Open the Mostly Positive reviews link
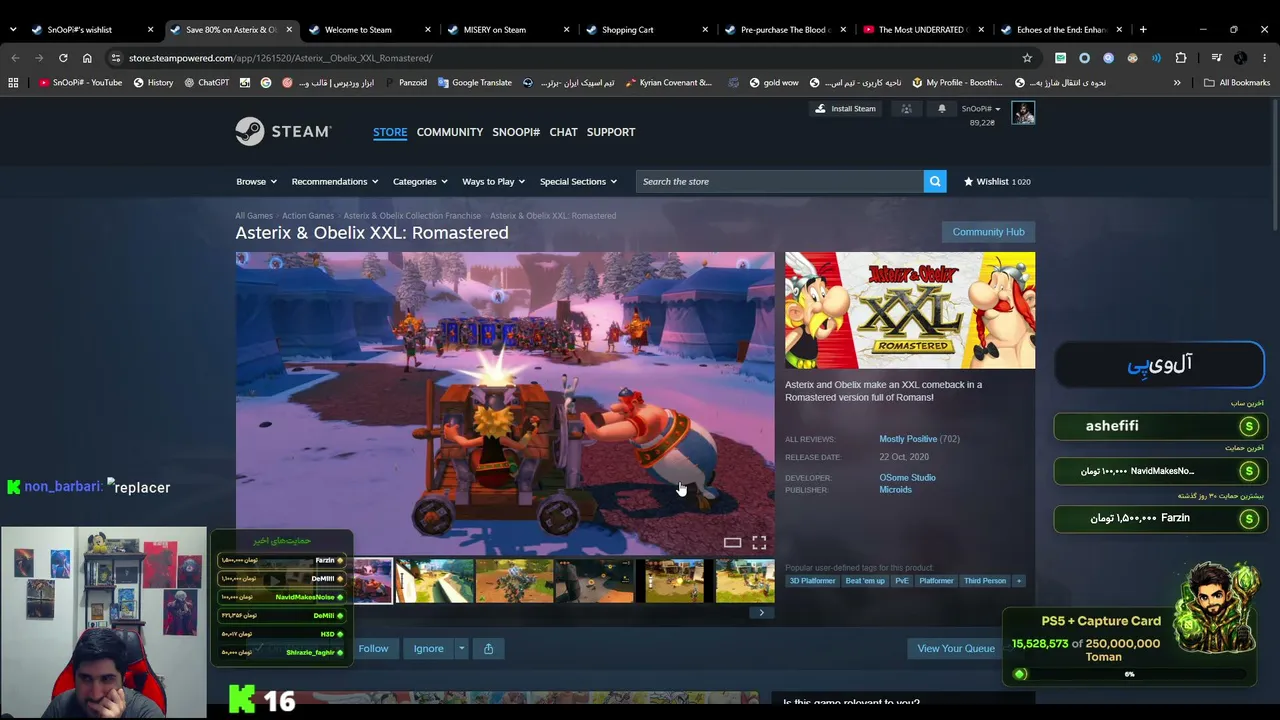This screenshot has height=720, width=1280. [x=908, y=439]
